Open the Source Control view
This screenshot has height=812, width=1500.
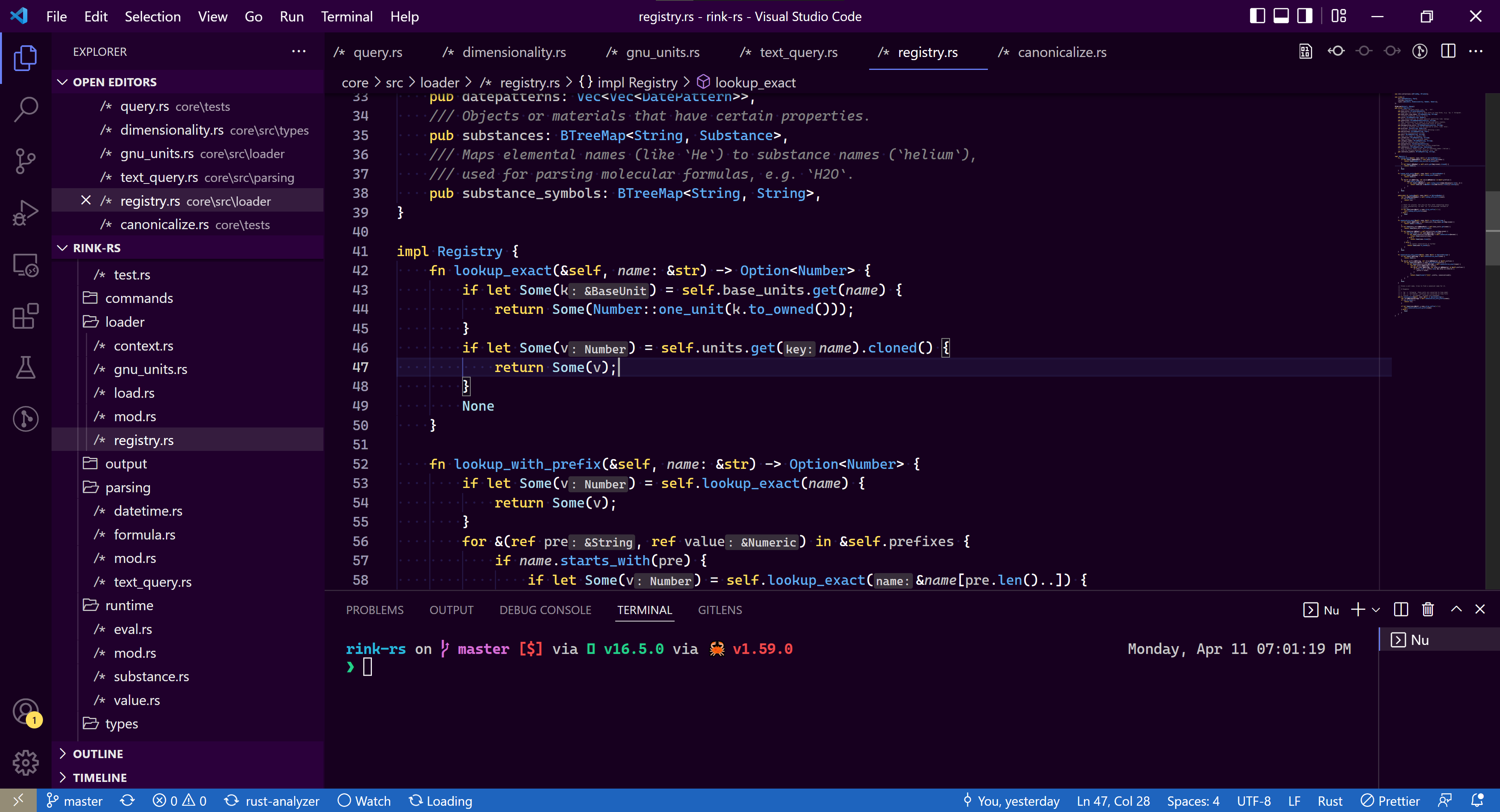click(x=26, y=161)
